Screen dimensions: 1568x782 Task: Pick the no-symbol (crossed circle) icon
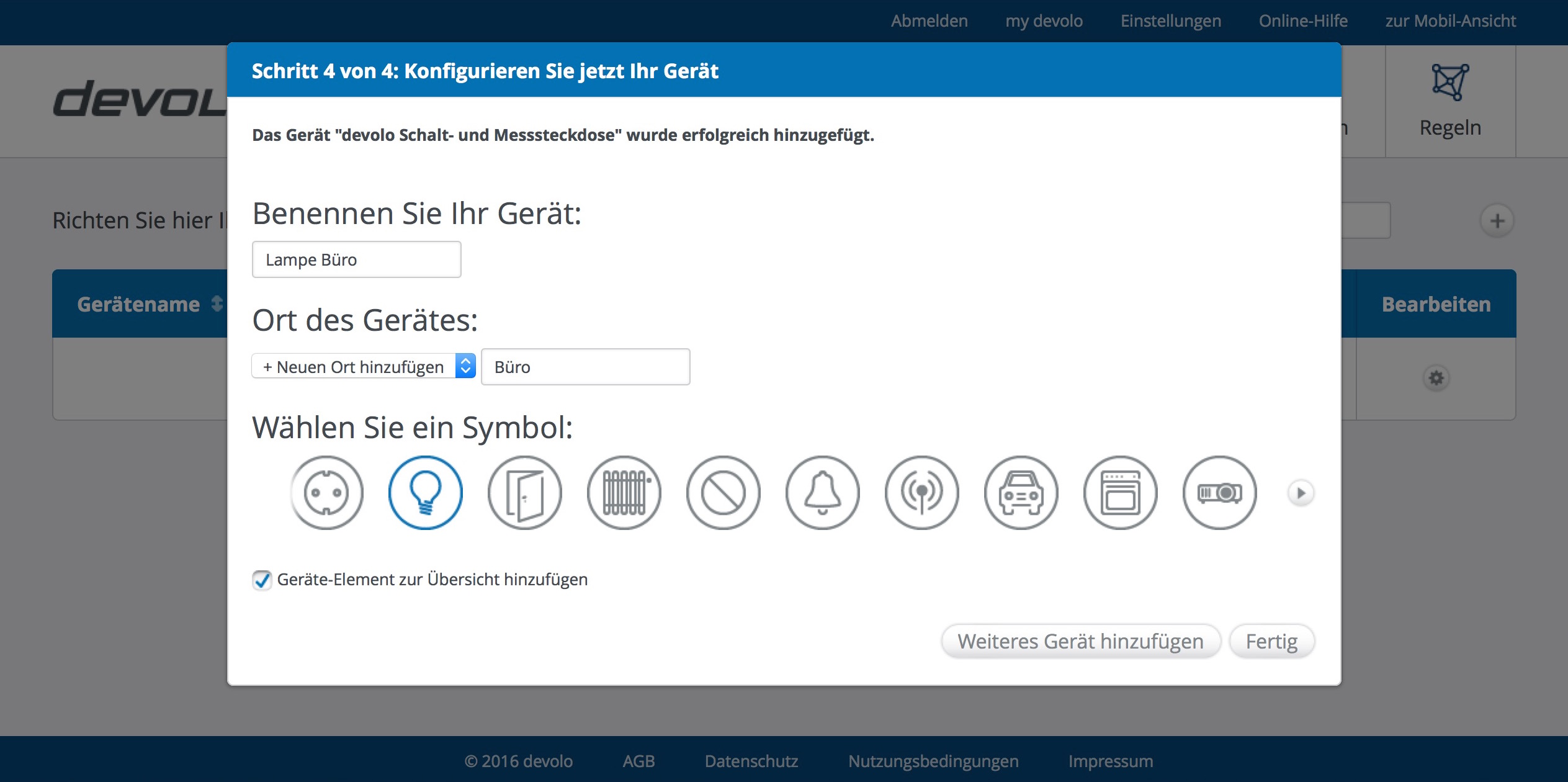click(724, 493)
